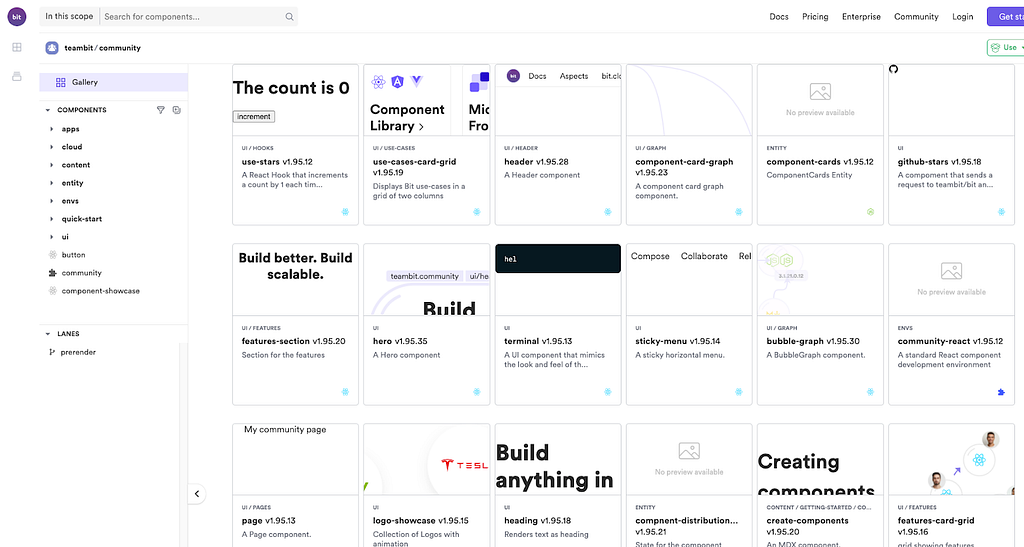Click React env icon on component-card-graph card

(x=739, y=211)
